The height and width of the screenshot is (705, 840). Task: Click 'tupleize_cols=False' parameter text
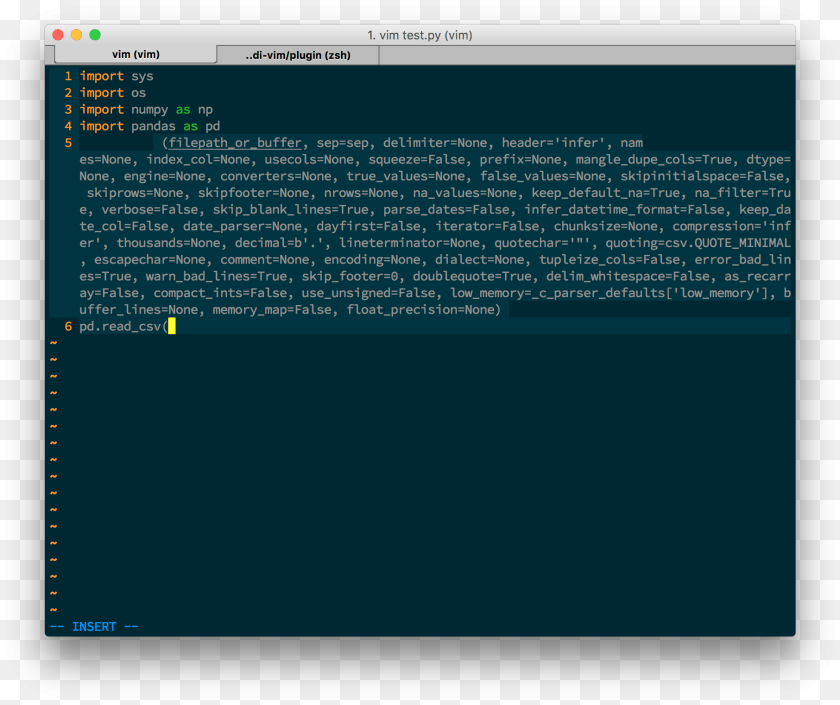(609, 260)
